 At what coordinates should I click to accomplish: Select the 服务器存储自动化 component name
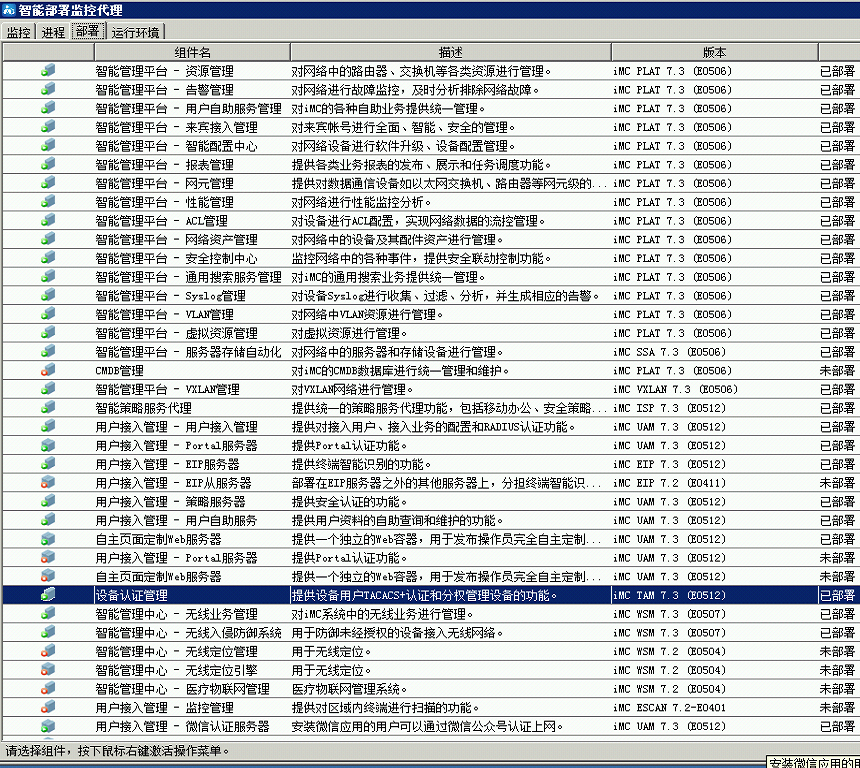[x=188, y=352]
